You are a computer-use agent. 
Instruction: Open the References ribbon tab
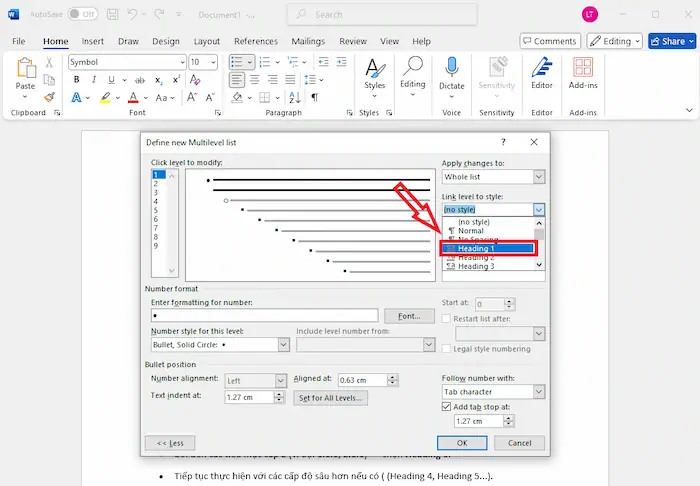[255, 41]
